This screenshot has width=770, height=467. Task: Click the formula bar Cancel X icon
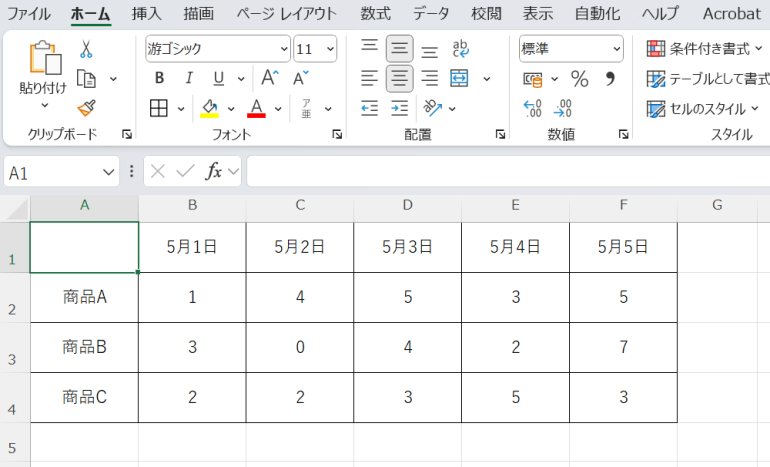pyautogui.click(x=158, y=171)
